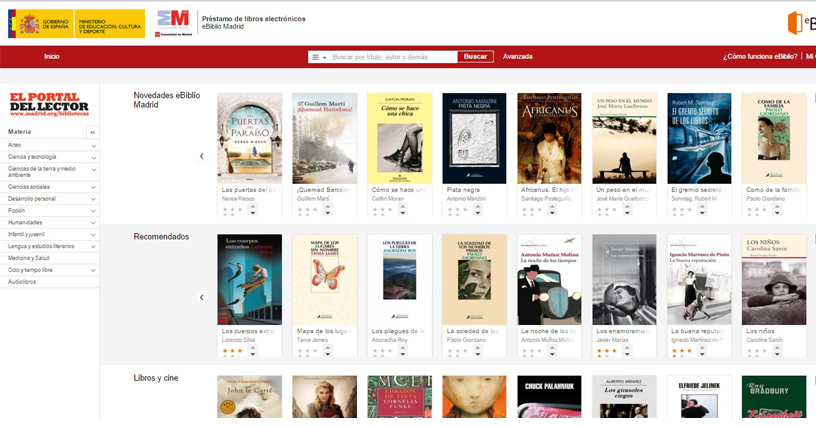Open Cómo se hace una chica cover
816x426 pixels.
[400, 138]
